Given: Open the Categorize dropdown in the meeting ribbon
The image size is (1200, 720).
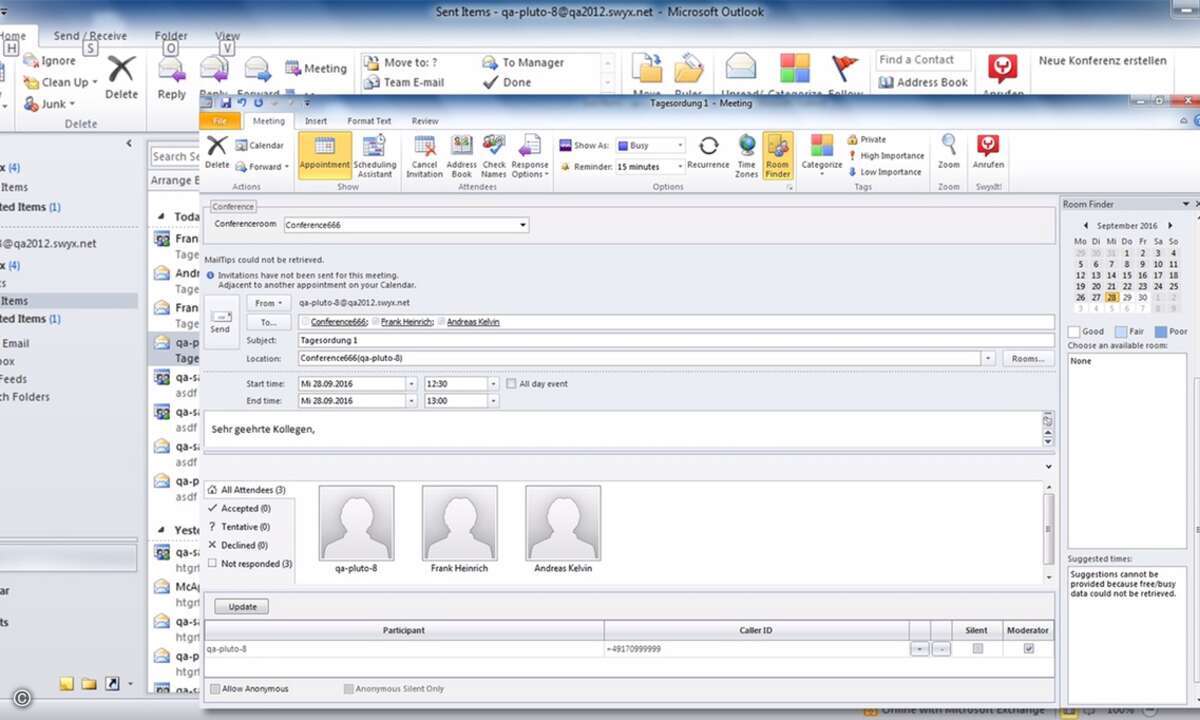Looking at the screenshot, I should pyautogui.click(x=822, y=155).
